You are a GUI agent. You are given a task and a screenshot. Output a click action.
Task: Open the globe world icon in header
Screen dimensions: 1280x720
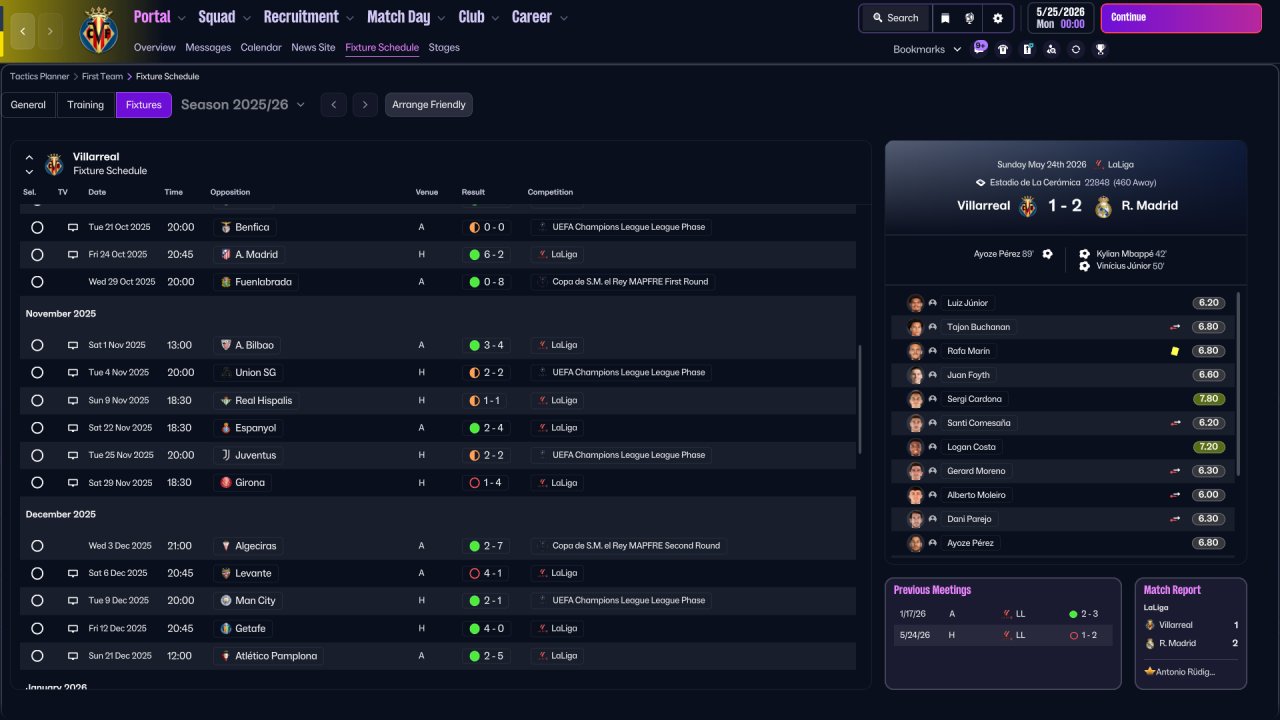point(970,18)
